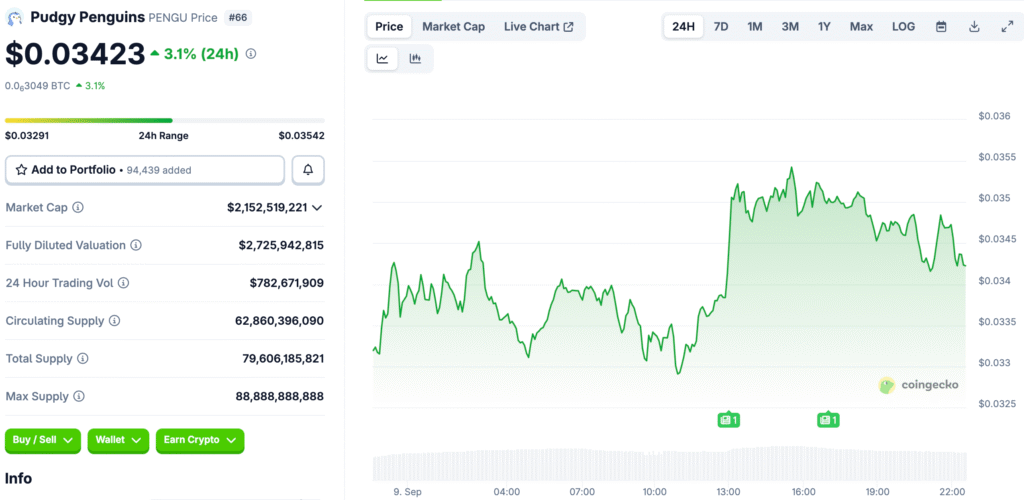Toggle LOG scale on chart
This screenshot has width=1024, height=500.
click(x=904, y=27)
